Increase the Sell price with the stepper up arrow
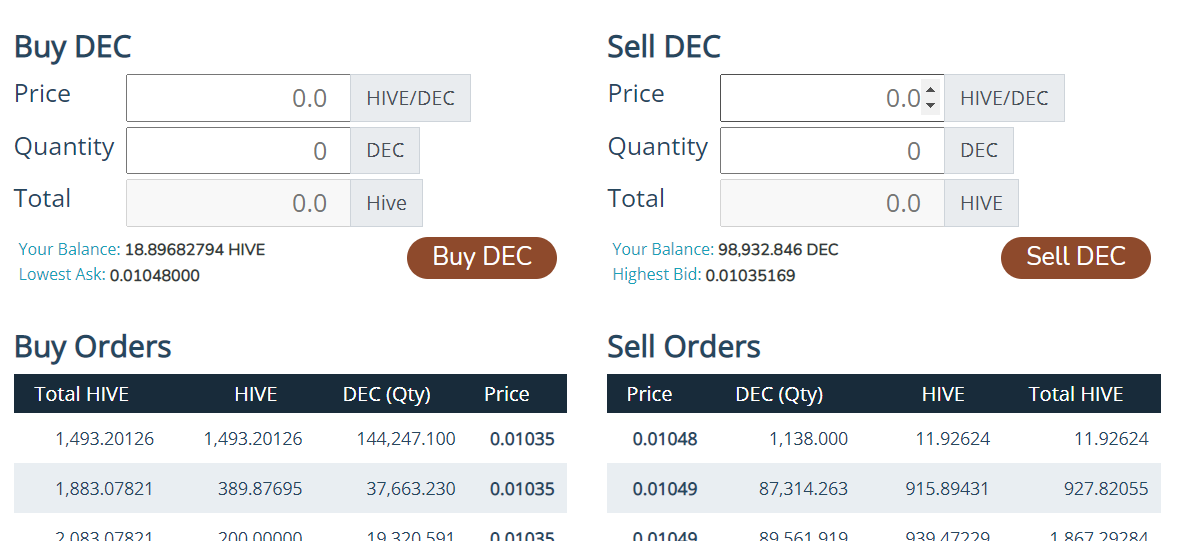This screenshot has height=541, width=1185. tap(931, 90)
